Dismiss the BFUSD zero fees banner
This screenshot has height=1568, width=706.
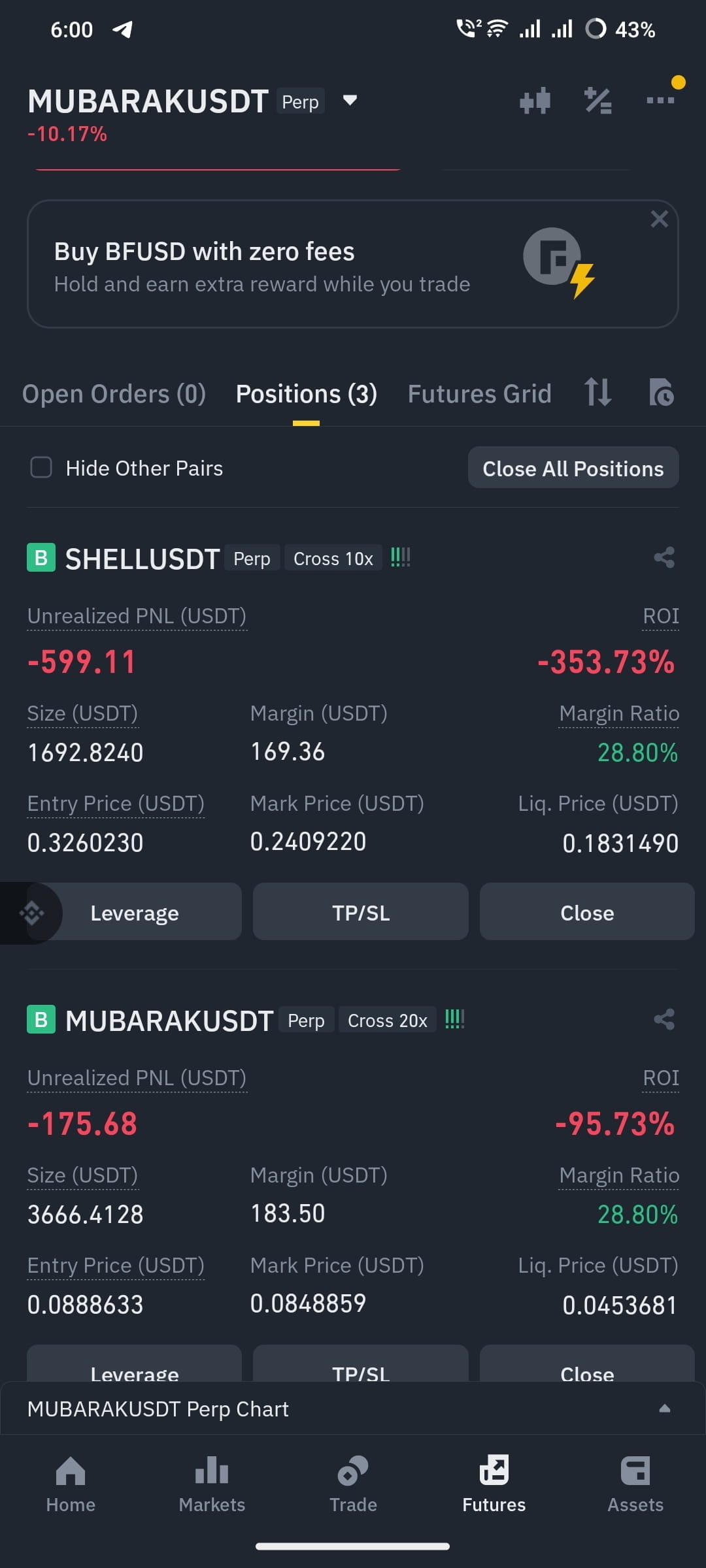(659, 219)
